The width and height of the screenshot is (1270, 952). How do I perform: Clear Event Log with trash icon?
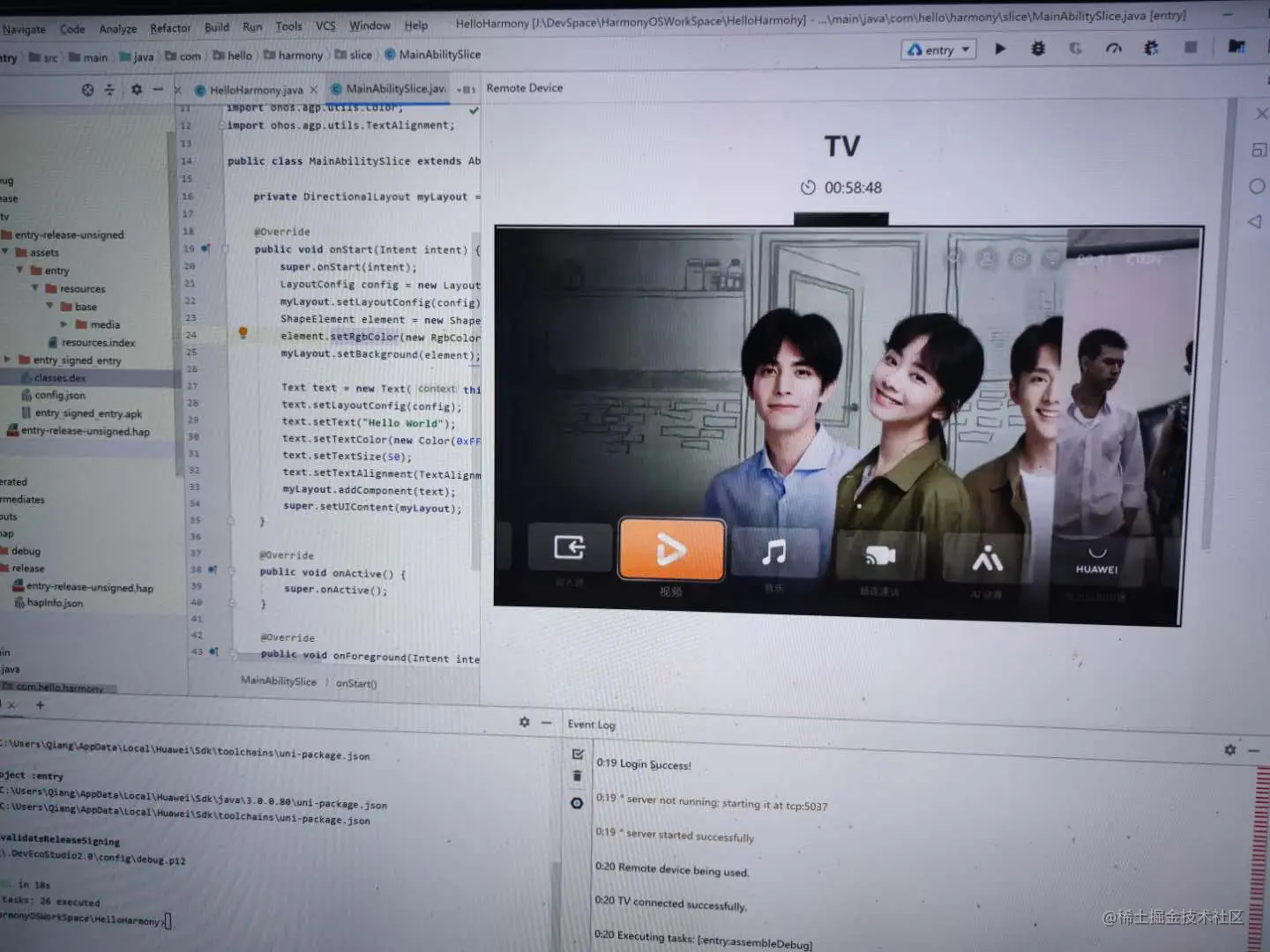click(577, 776)
